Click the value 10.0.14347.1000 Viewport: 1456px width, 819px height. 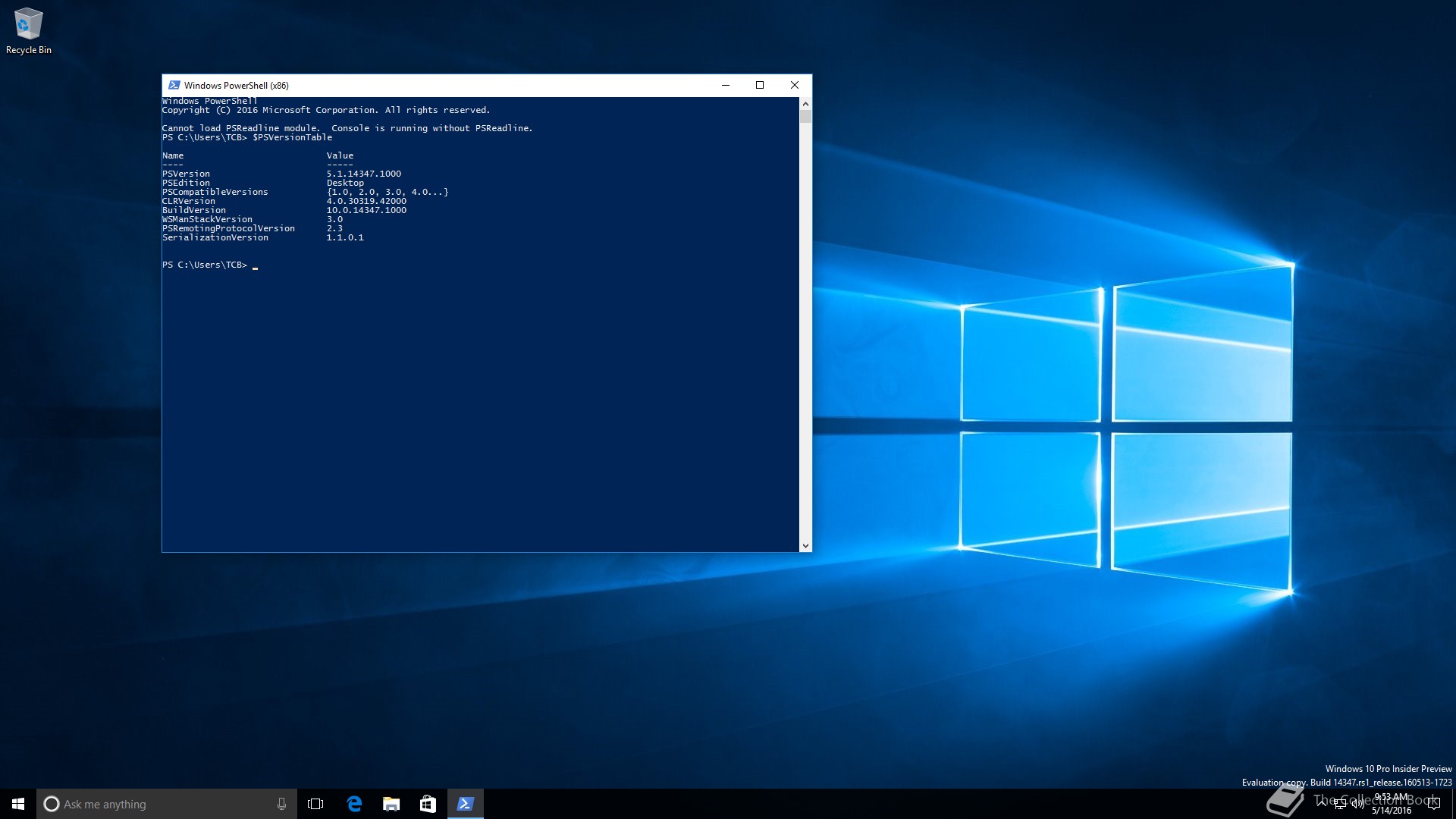(366, 210)
